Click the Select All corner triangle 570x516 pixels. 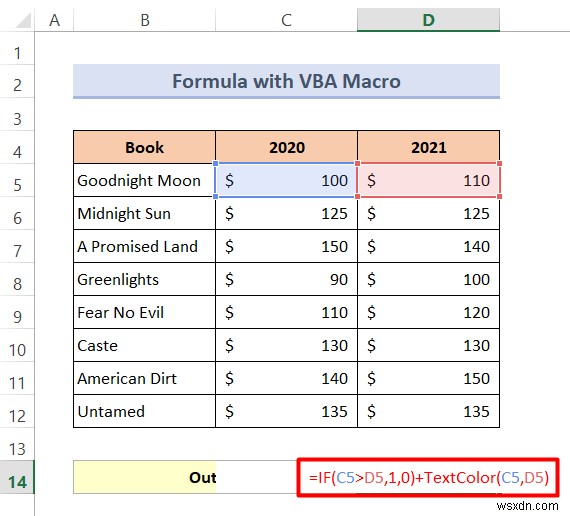[x=23, y=20]
